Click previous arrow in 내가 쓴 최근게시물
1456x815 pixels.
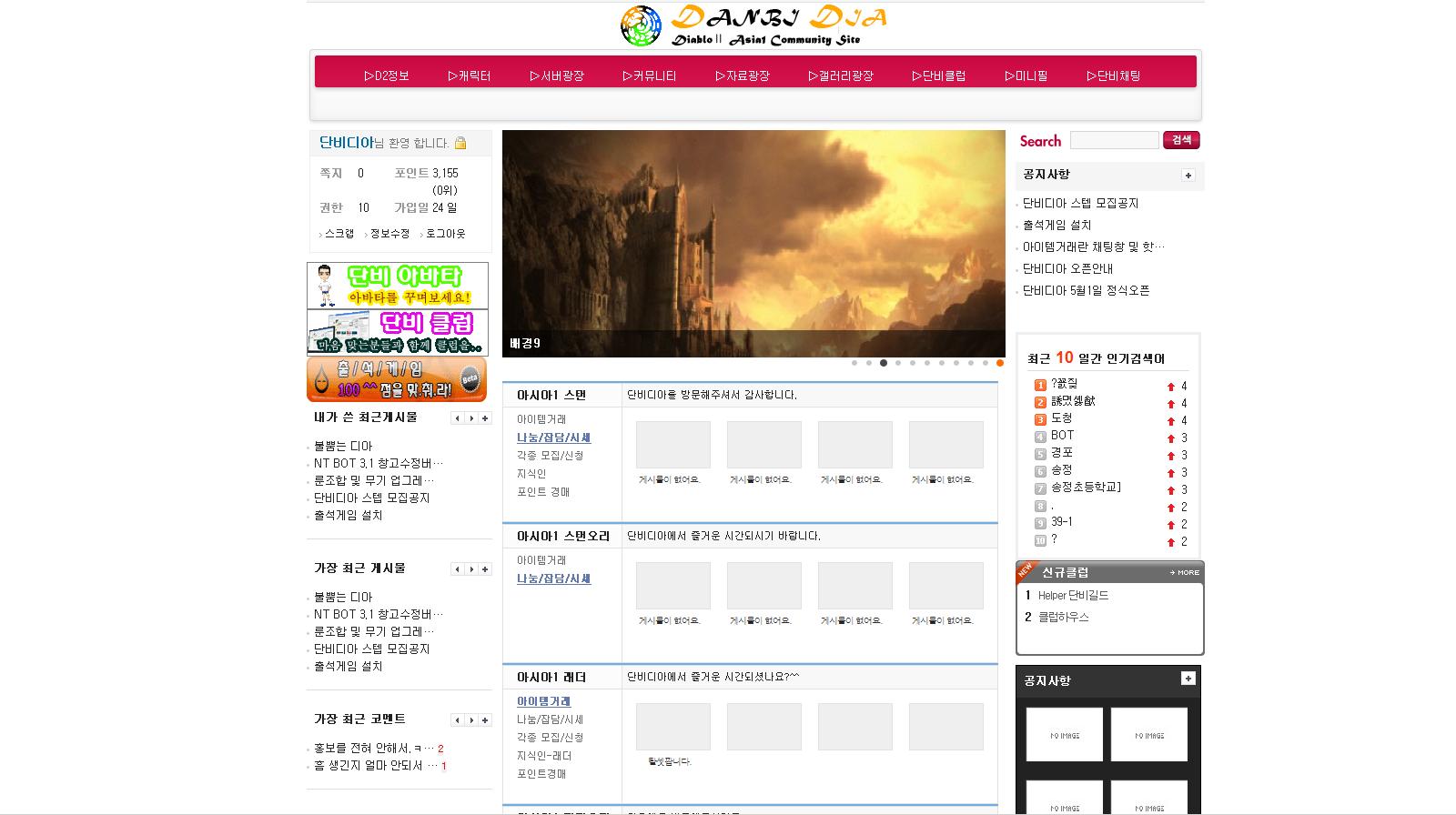458,418
